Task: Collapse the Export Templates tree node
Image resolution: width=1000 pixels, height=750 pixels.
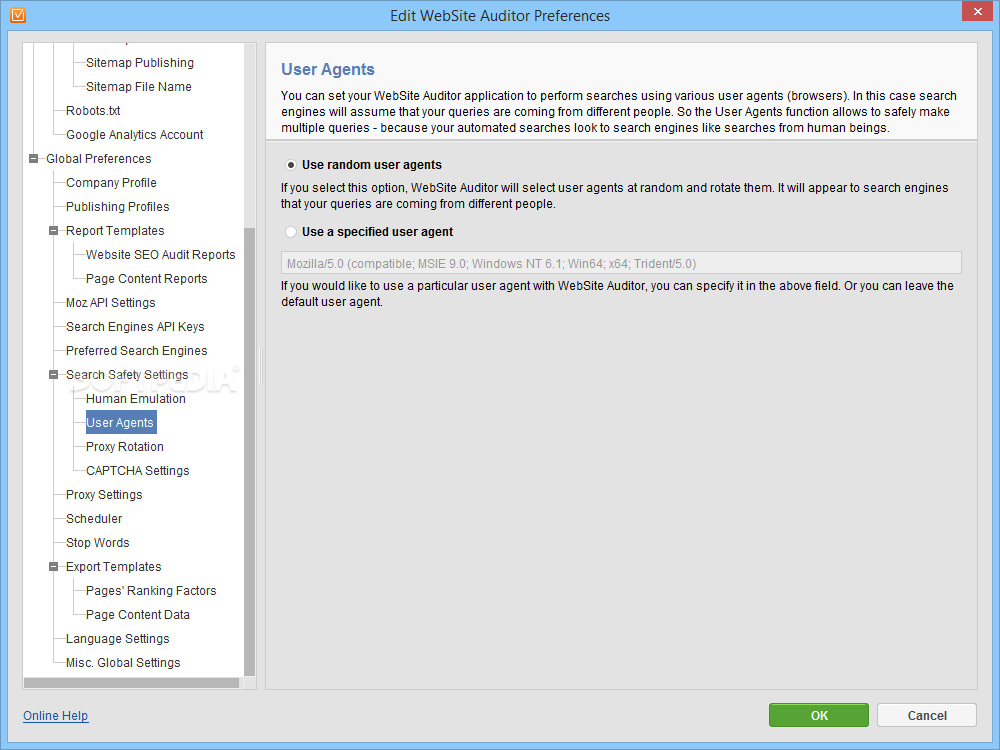Action: coord(54,567)
